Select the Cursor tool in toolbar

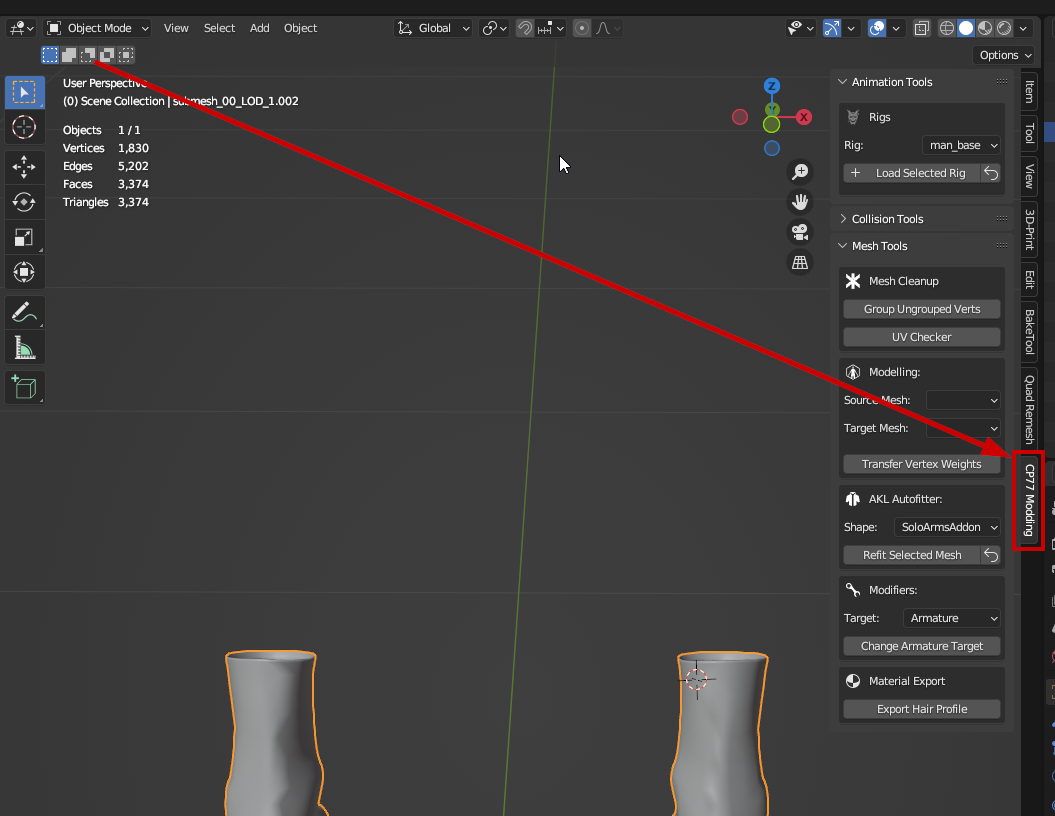[24, 127]
